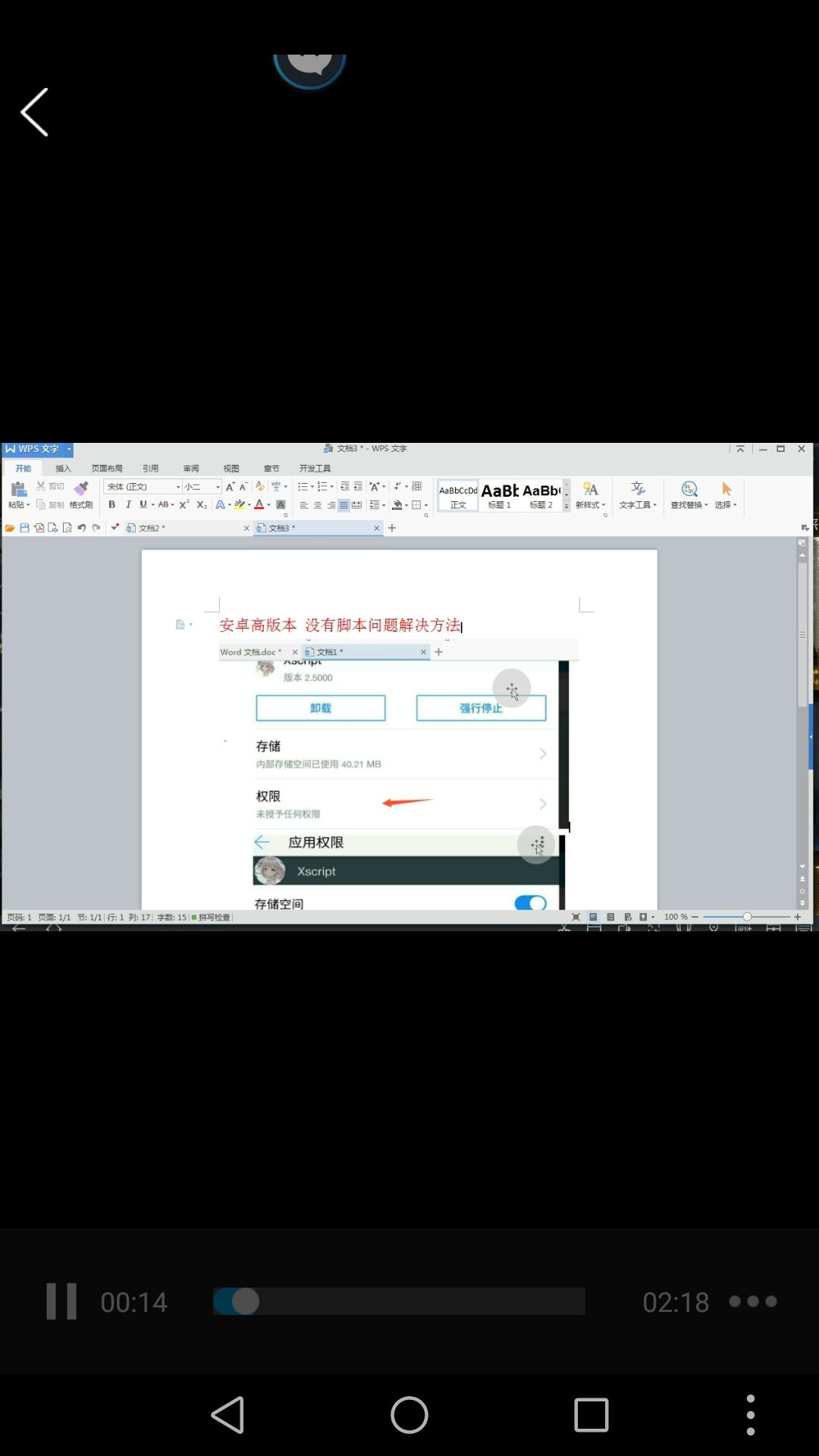The height and width of the screenshot is (1456, 819).
Task: Click the 卸载 uninstall button
Action: (x=321, y=708)
